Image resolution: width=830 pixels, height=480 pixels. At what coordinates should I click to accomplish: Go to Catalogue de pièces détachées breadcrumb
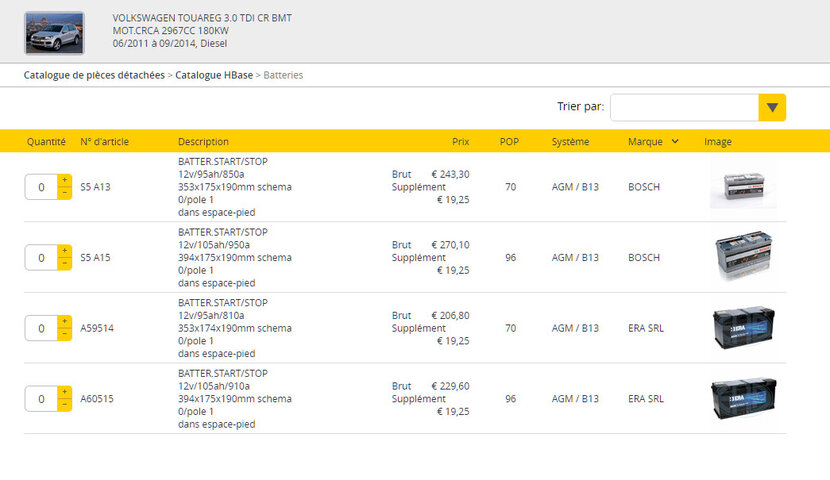[94, 75]
